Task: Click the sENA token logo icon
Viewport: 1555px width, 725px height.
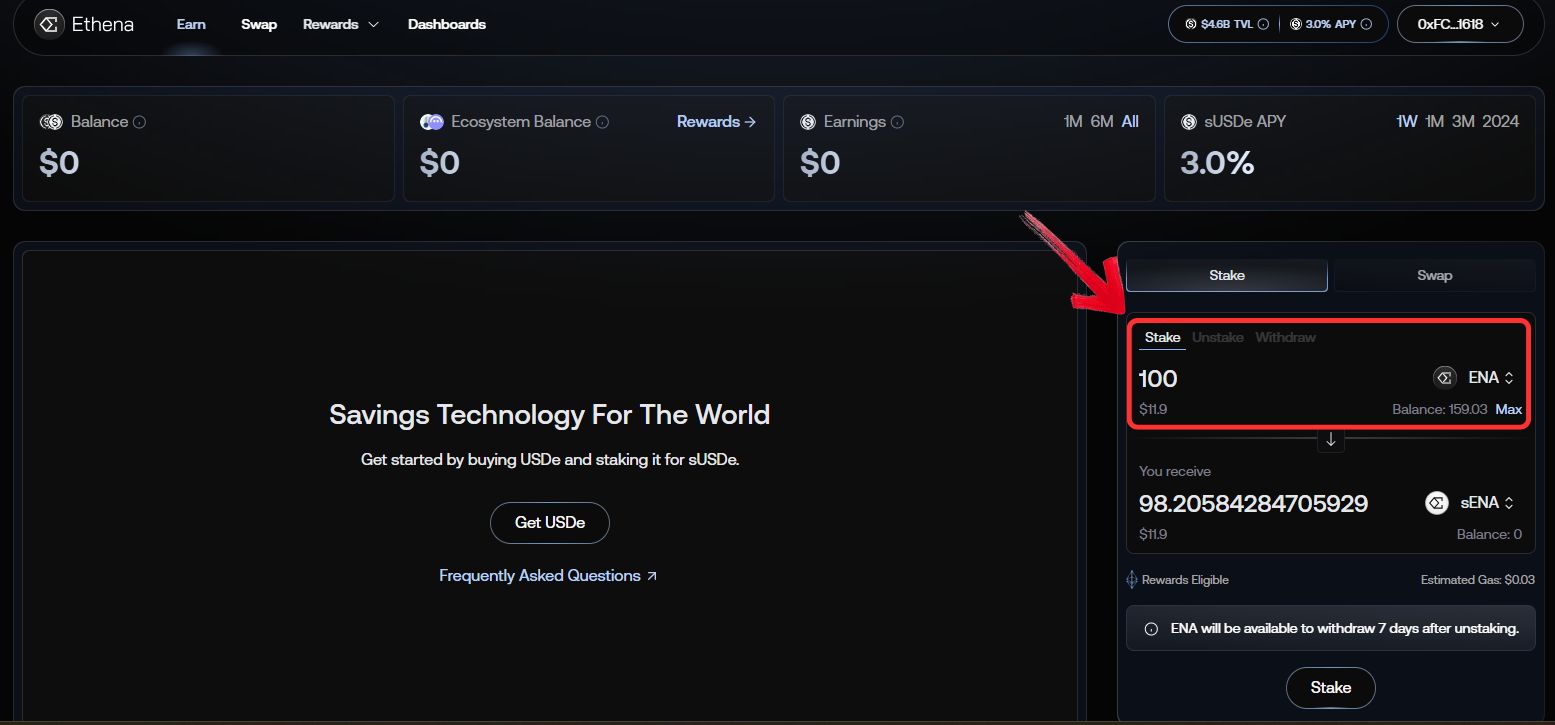Action: pos(1437,503)
